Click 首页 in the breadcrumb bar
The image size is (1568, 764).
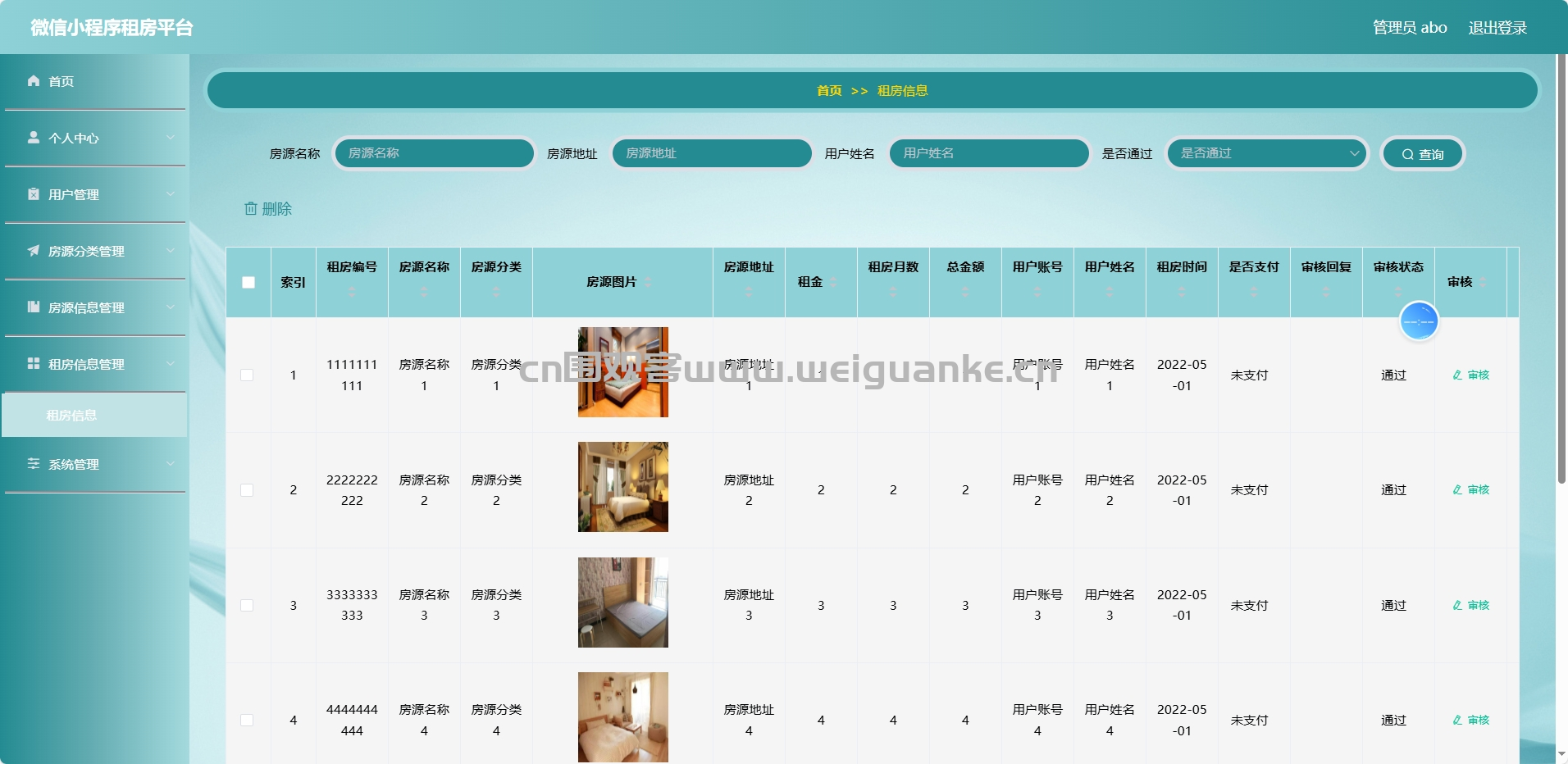[828, 90]
